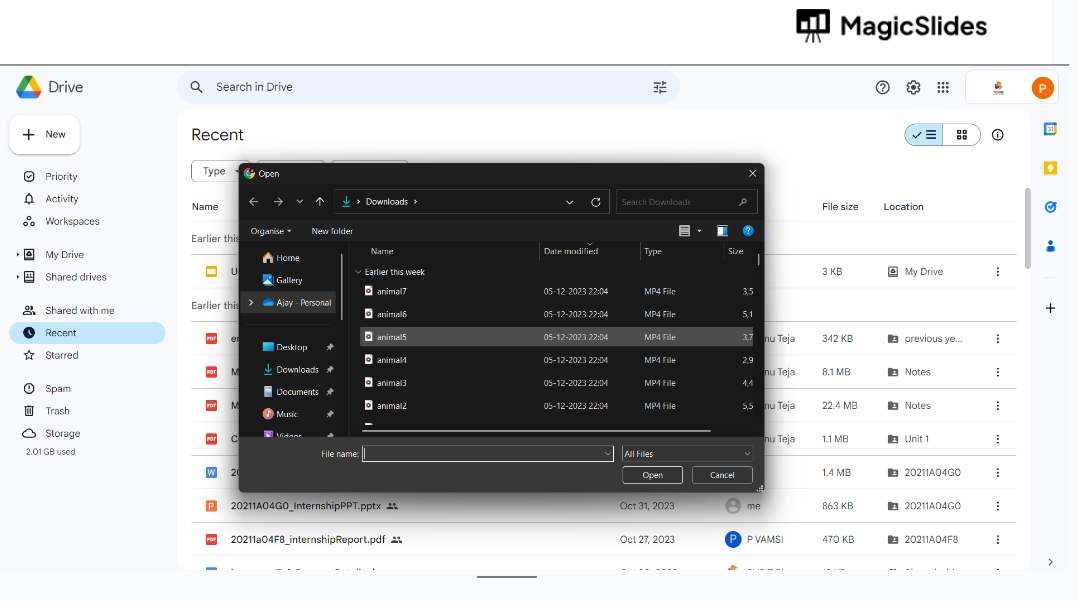Sort files by Type column
This screenshot has width=1078, height=601.
coord(652,251)
